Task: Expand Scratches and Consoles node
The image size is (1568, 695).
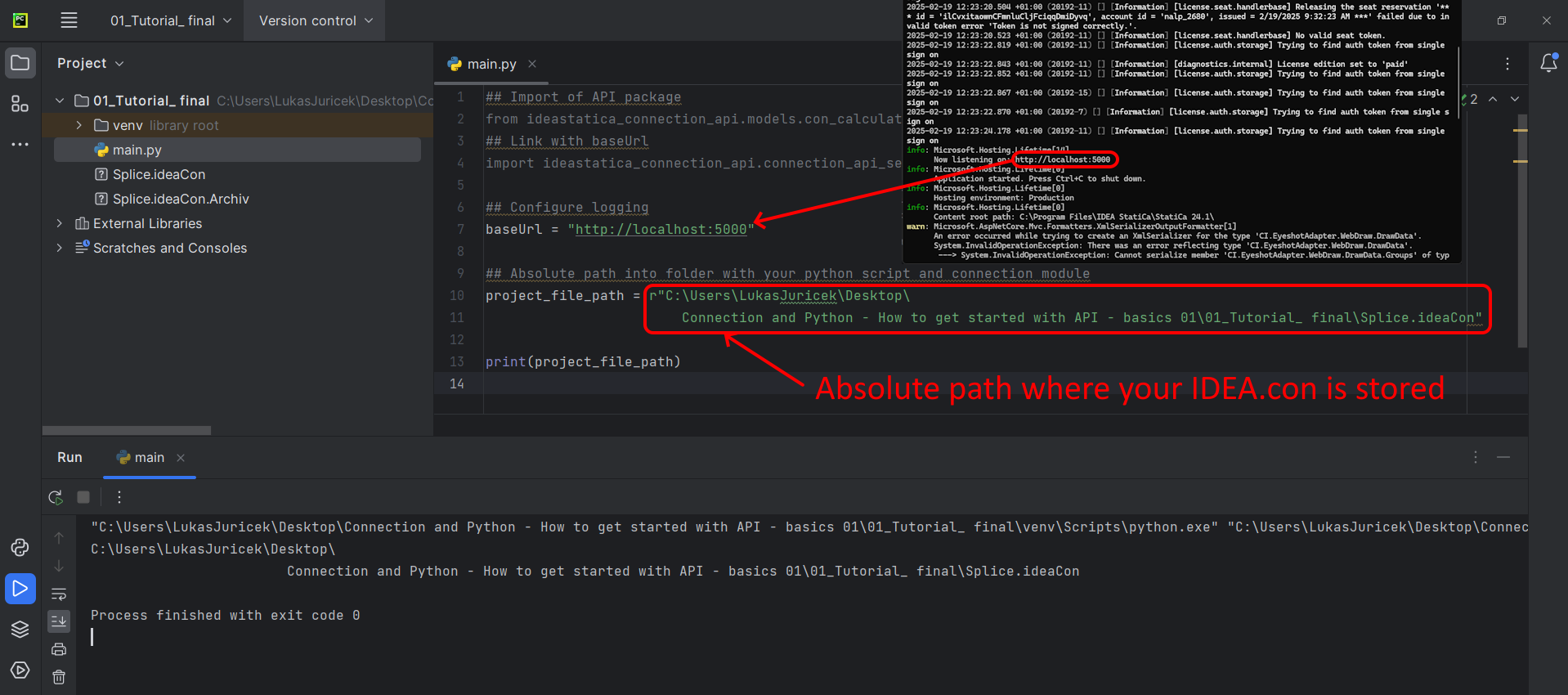Action: [60, 248]
